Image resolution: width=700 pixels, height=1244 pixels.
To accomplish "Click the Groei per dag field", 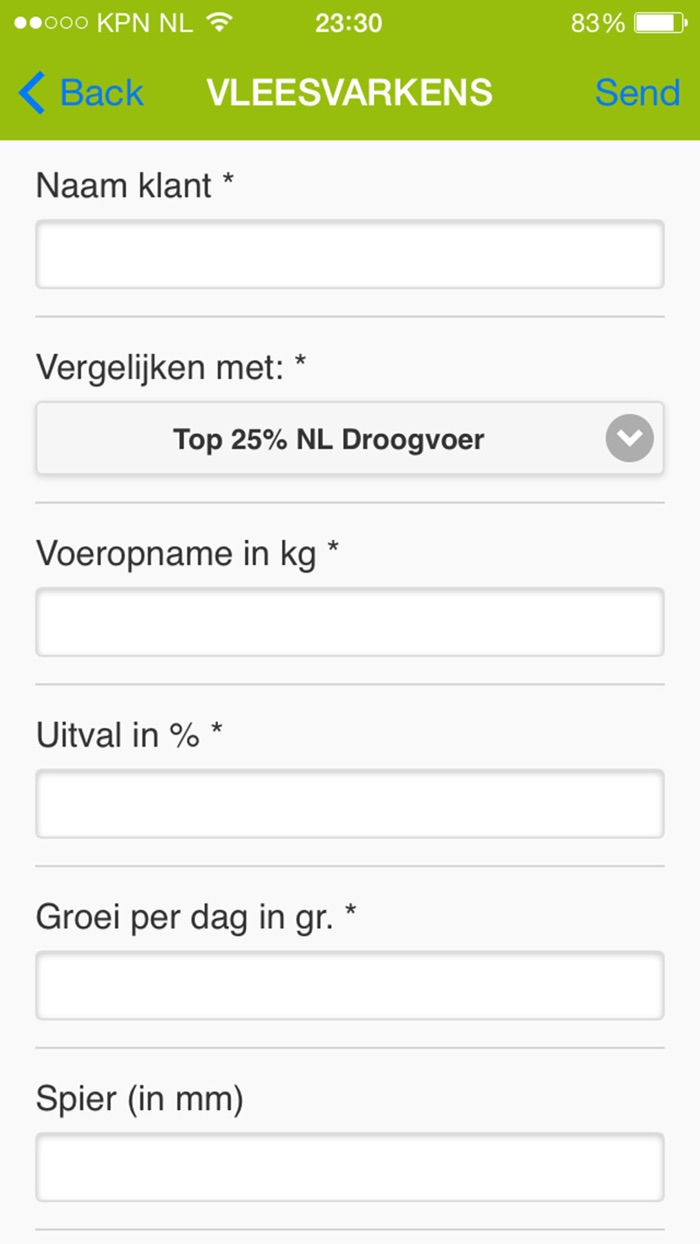I will 349,985.
